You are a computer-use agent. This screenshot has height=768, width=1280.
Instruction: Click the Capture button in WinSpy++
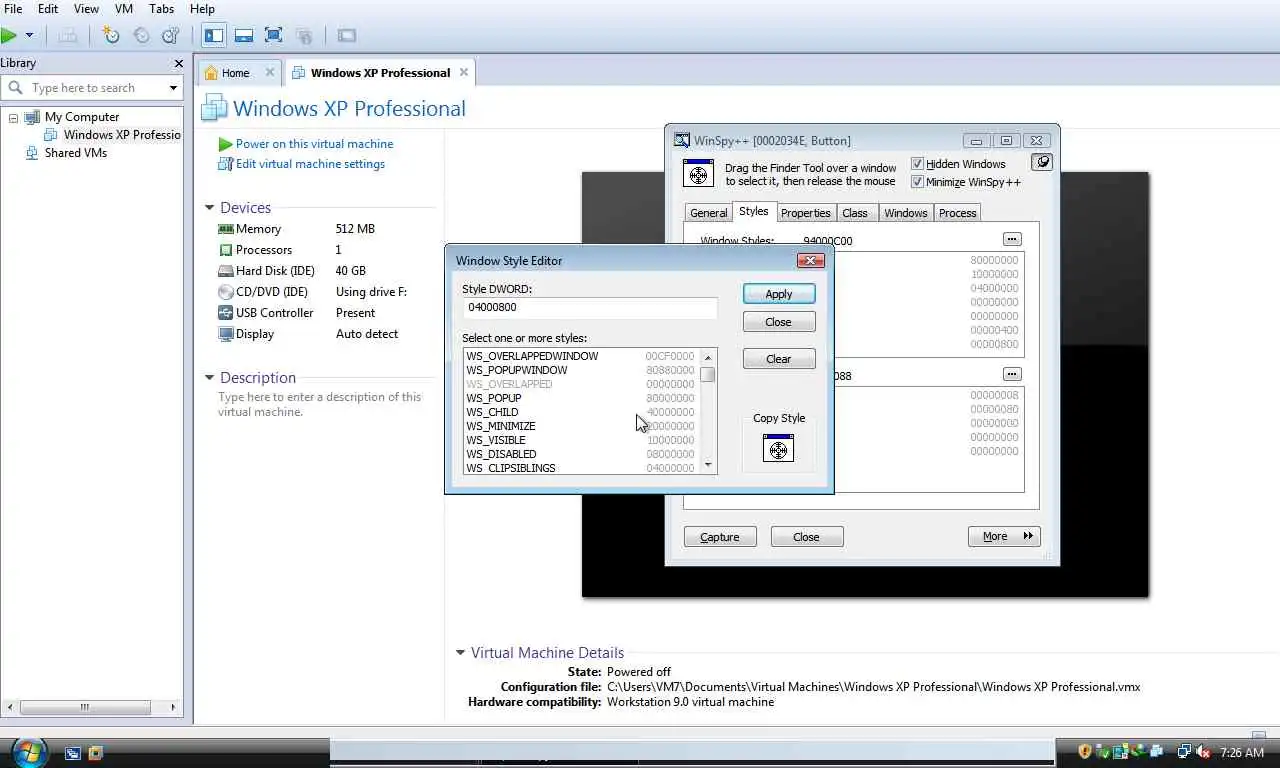pyautogui.click(x=720, y=537)
